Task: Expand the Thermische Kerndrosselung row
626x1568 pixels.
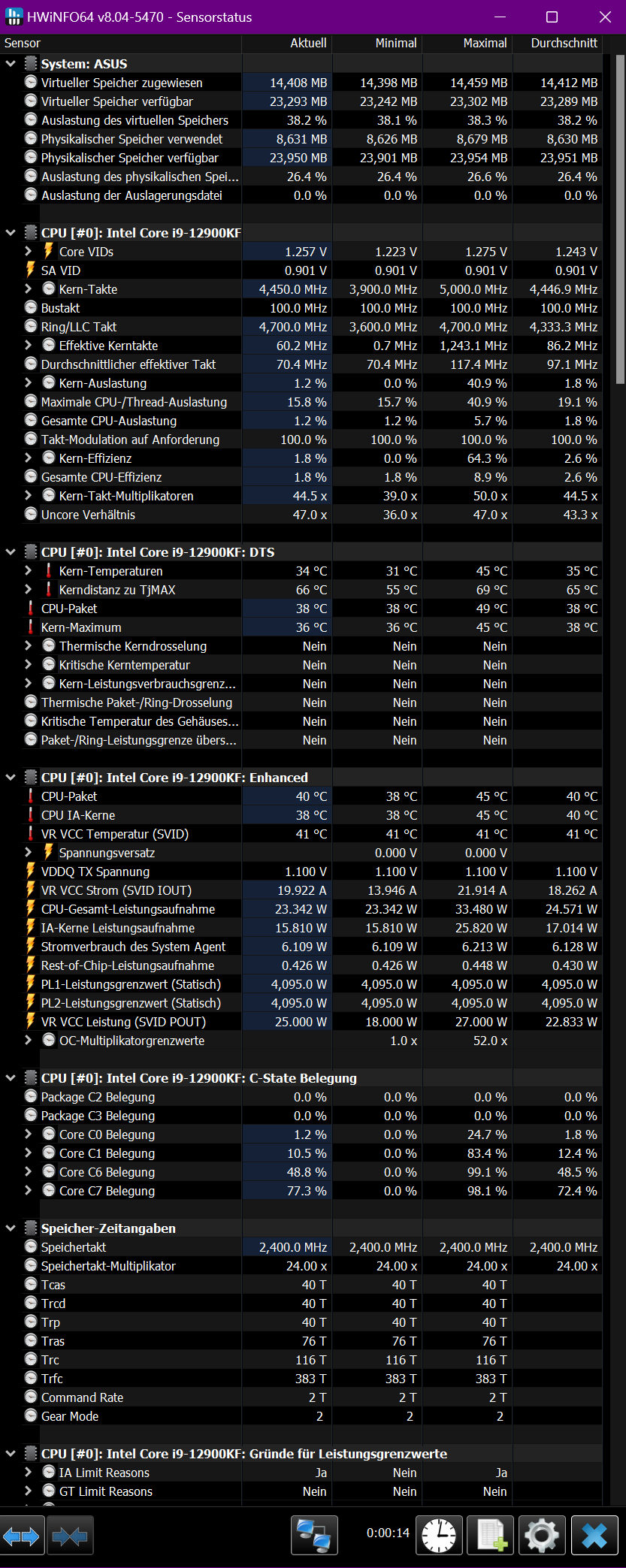Action: (29, 645)
